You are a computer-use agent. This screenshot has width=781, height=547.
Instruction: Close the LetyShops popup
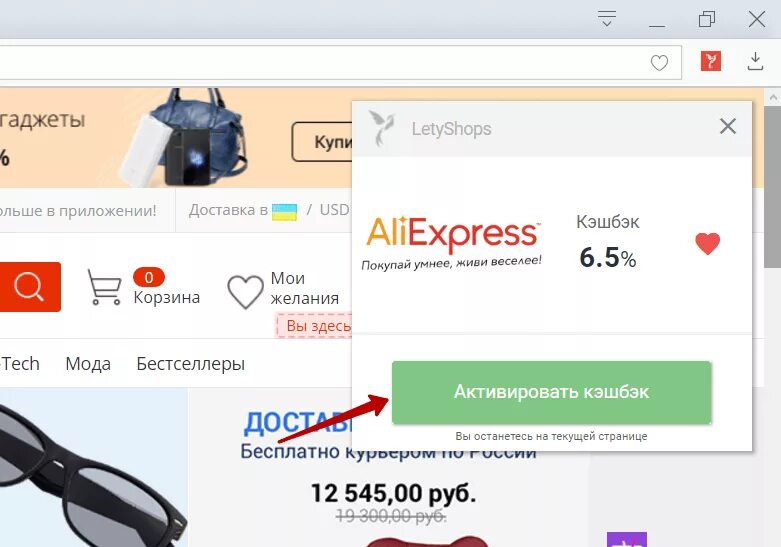pyautogui.click(x=728, y=126)
